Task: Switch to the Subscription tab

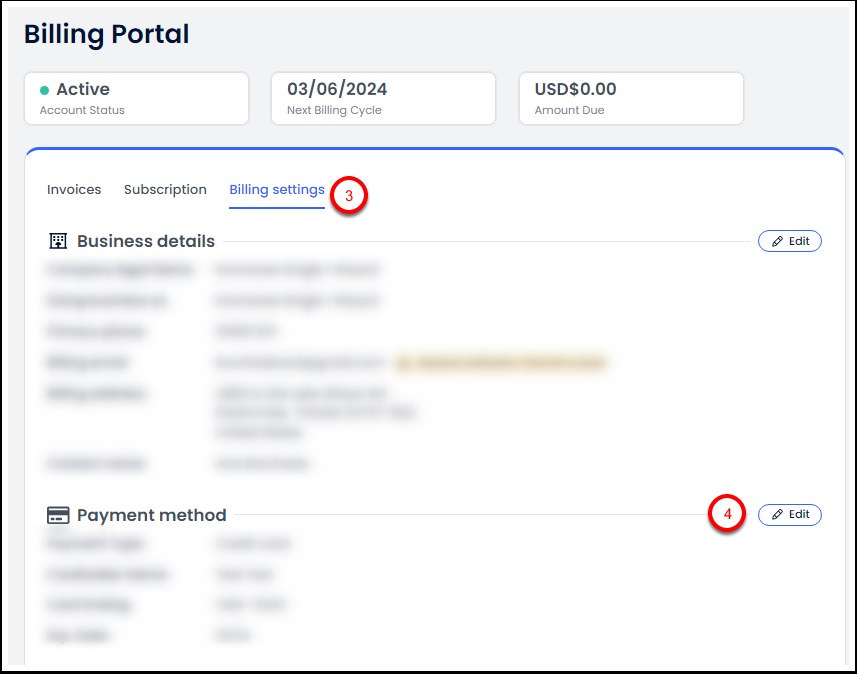Action: pos(165,189)
